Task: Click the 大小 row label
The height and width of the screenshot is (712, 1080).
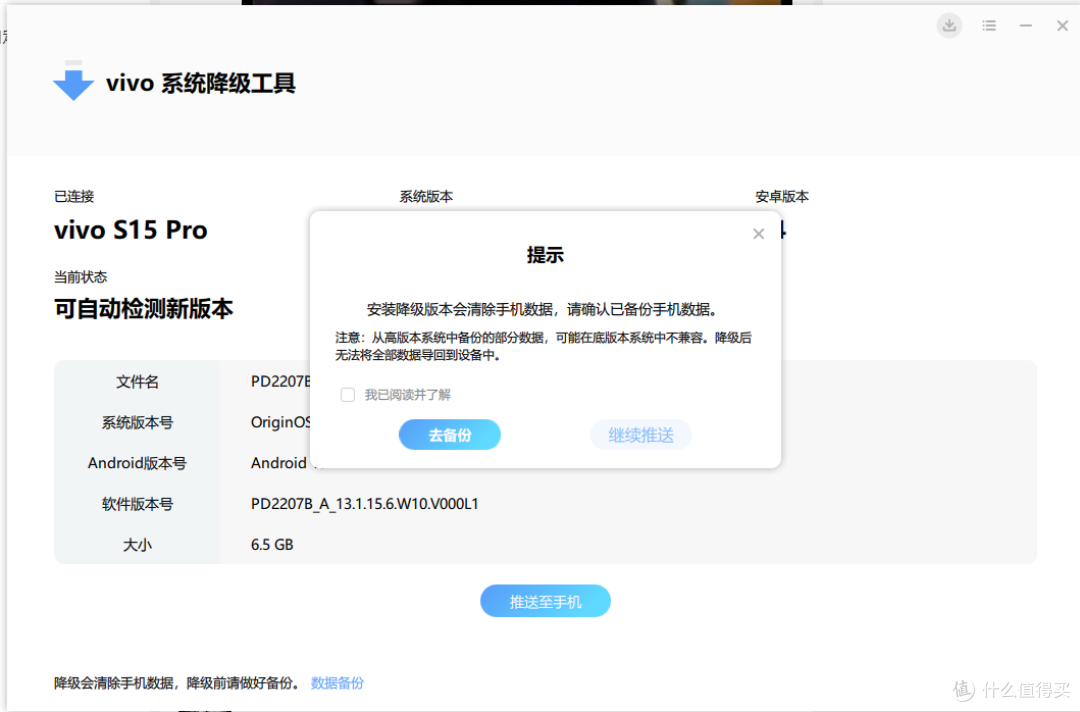Action: (137, 545)
